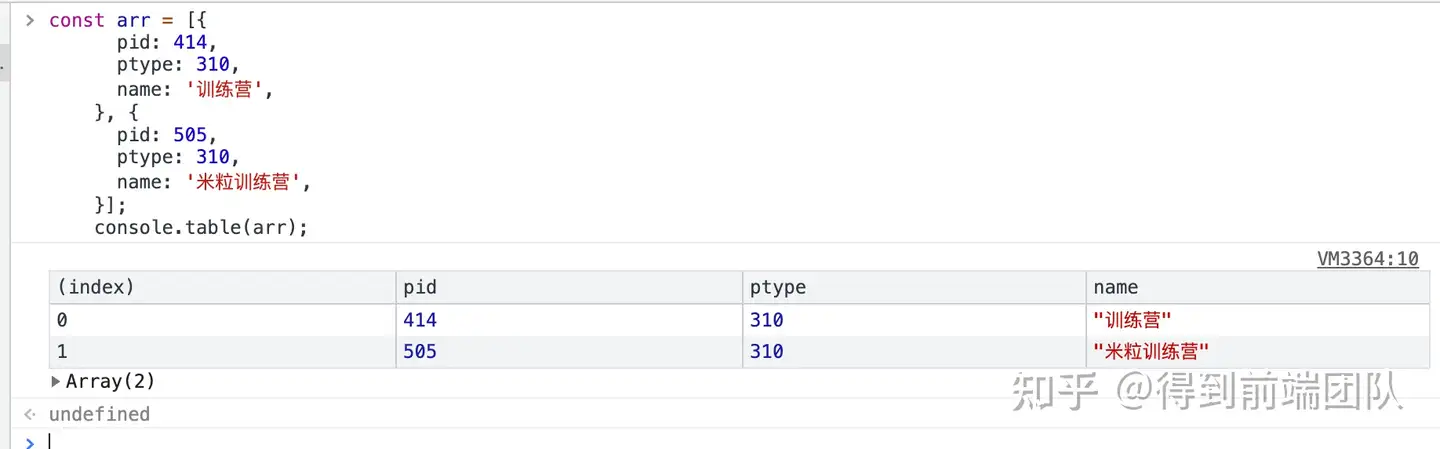Click the VM3364:10 source link

1367,259
